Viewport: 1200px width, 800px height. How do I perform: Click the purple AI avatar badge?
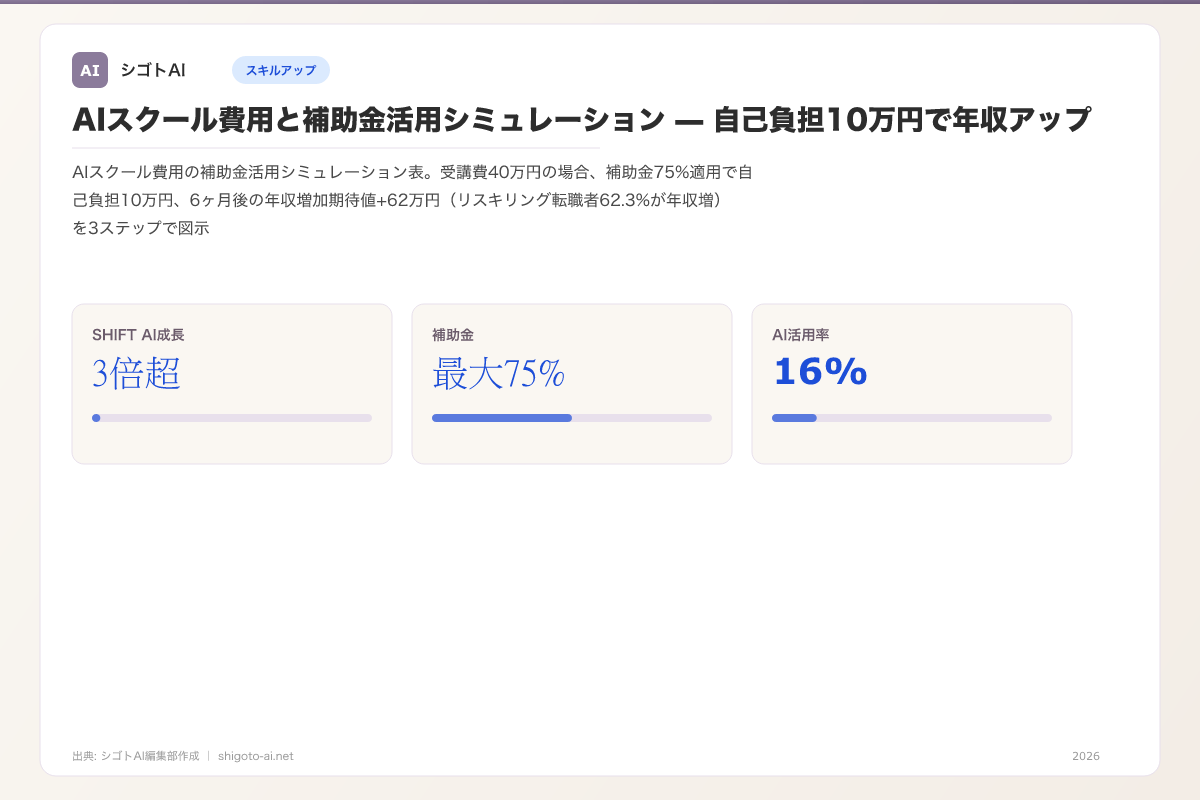coord(90,70)
